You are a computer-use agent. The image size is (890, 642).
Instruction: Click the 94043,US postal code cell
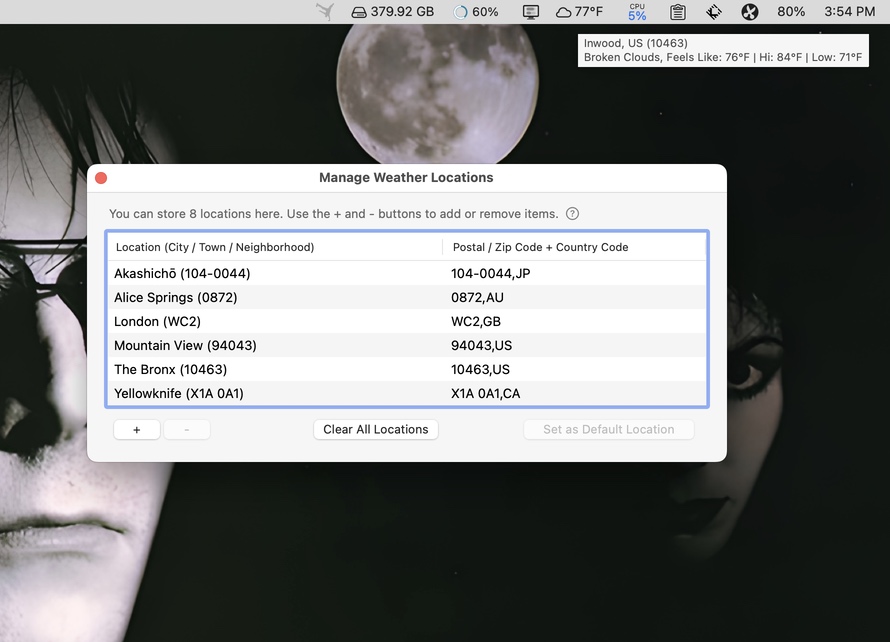481,346
